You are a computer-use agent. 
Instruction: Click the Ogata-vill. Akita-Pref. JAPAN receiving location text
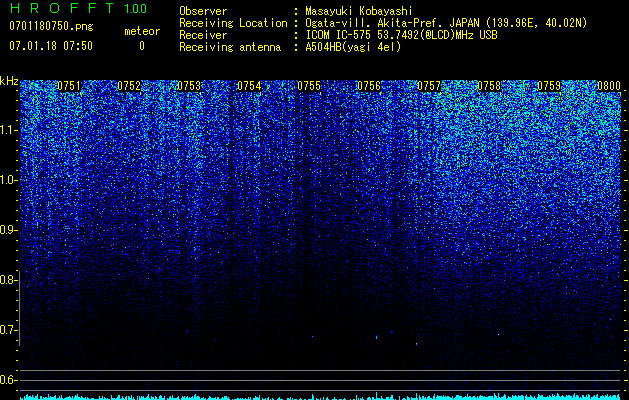446,23
